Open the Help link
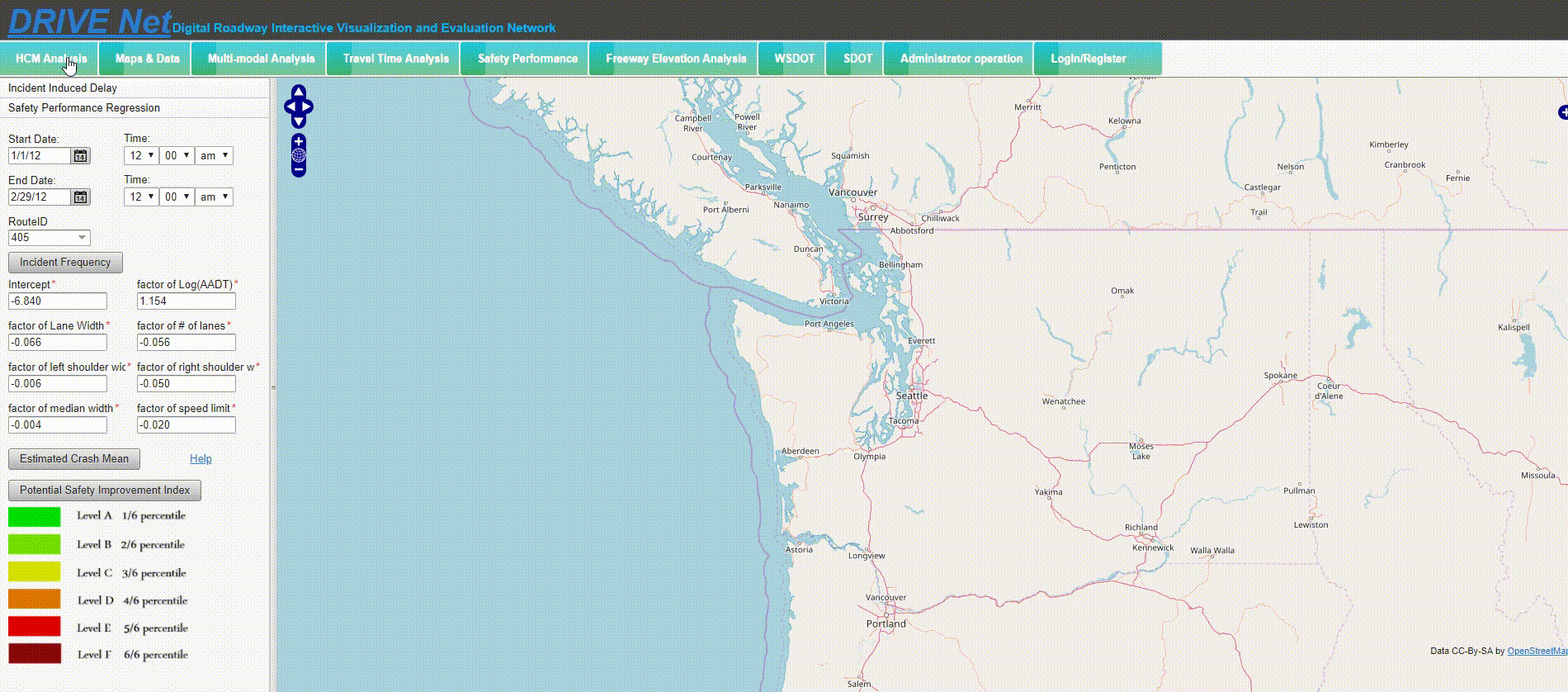1568x692 pixels. pos(201,459)
